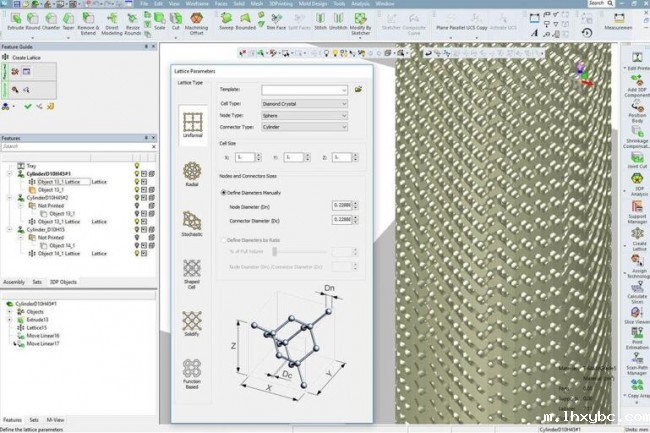Collapse Not Printed under Cylinder_D10H15

(20, 237)
